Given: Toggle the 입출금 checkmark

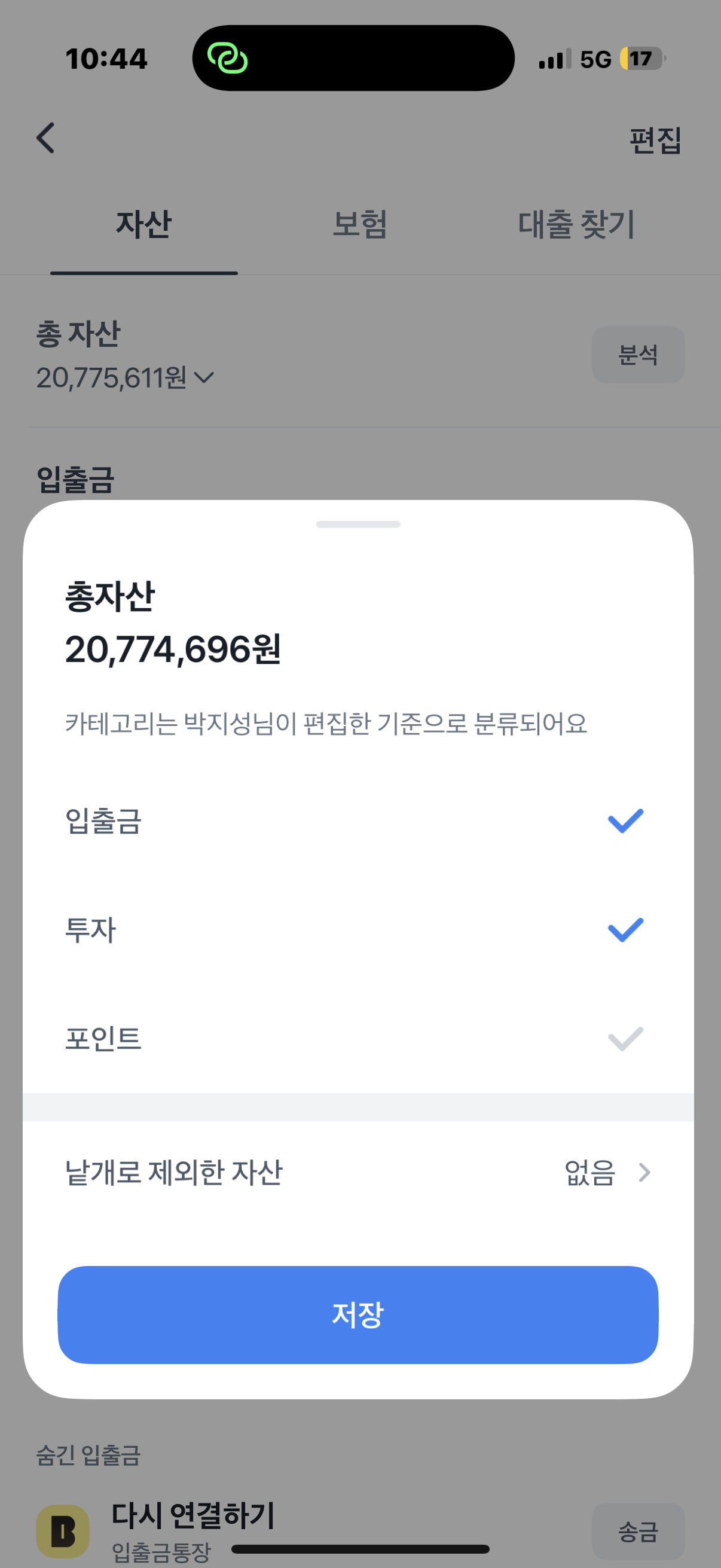Looking at the screenshot, I should tap(625, 820).
